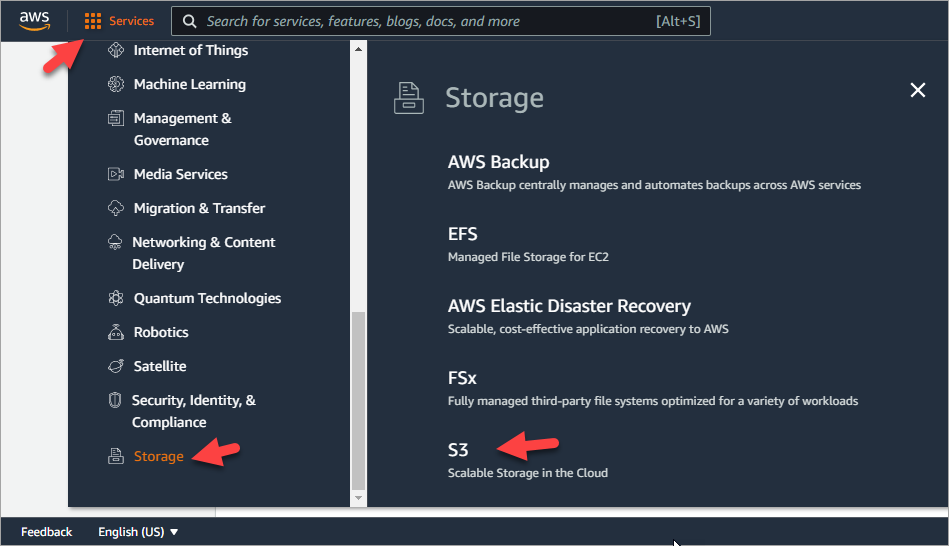Select the Storage category
The height and width of the screenshot is (546, 949).
159,456
